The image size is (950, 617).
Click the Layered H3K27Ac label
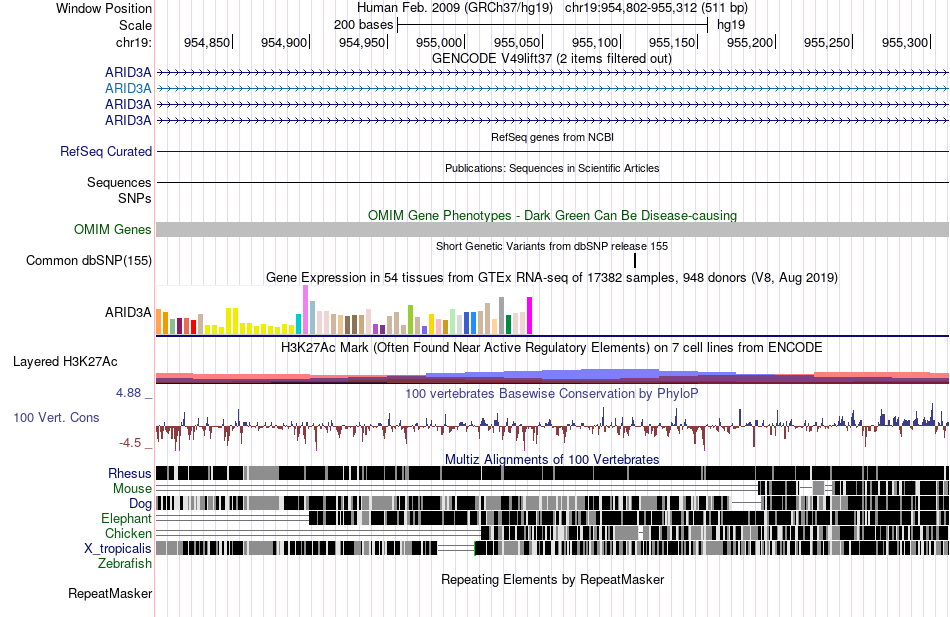[x=65, y=362]
